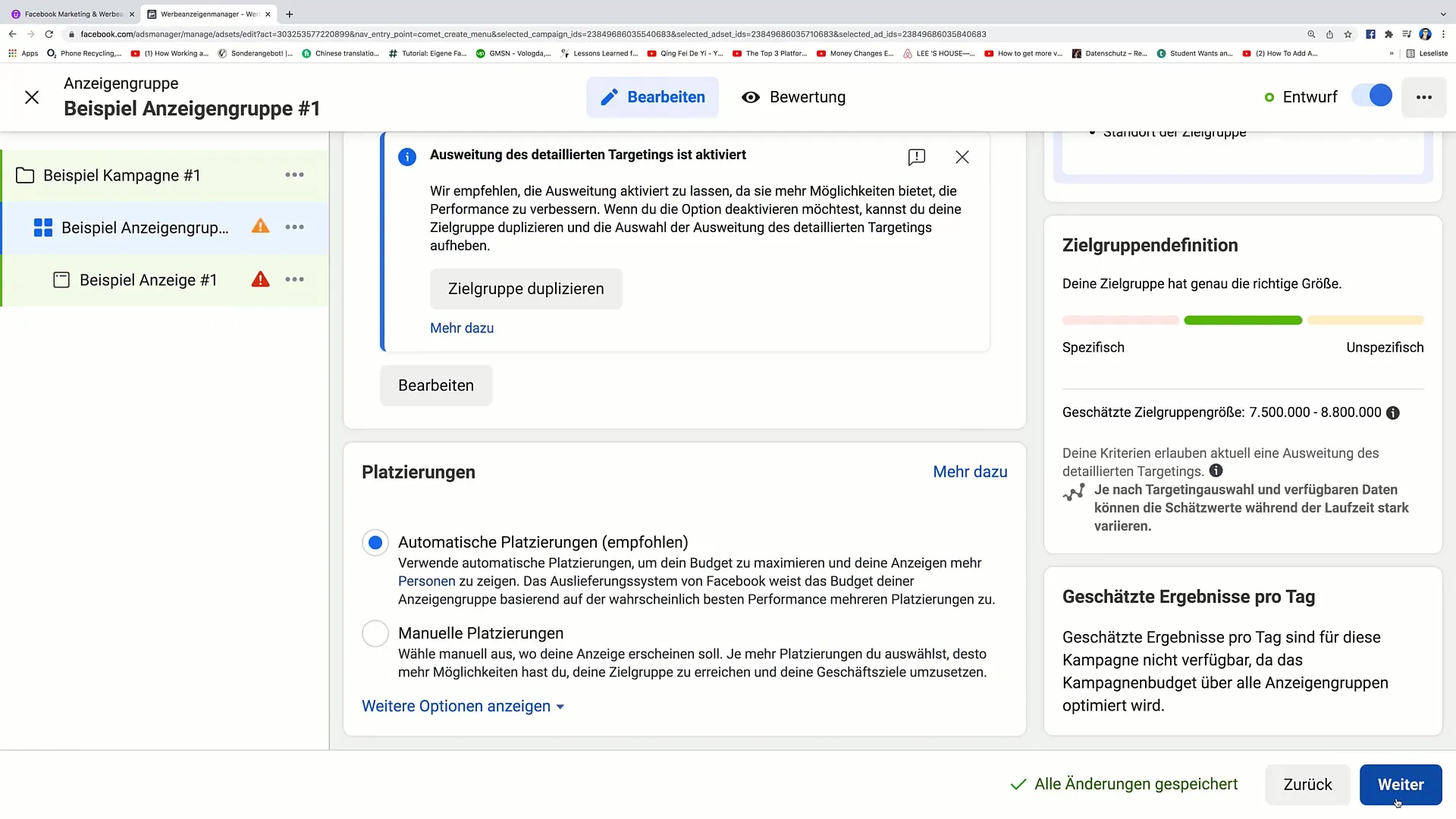The width and height of the screenshot is (1456, 819).
Task: Click the Weiter button
Action: coord(1401,784)
